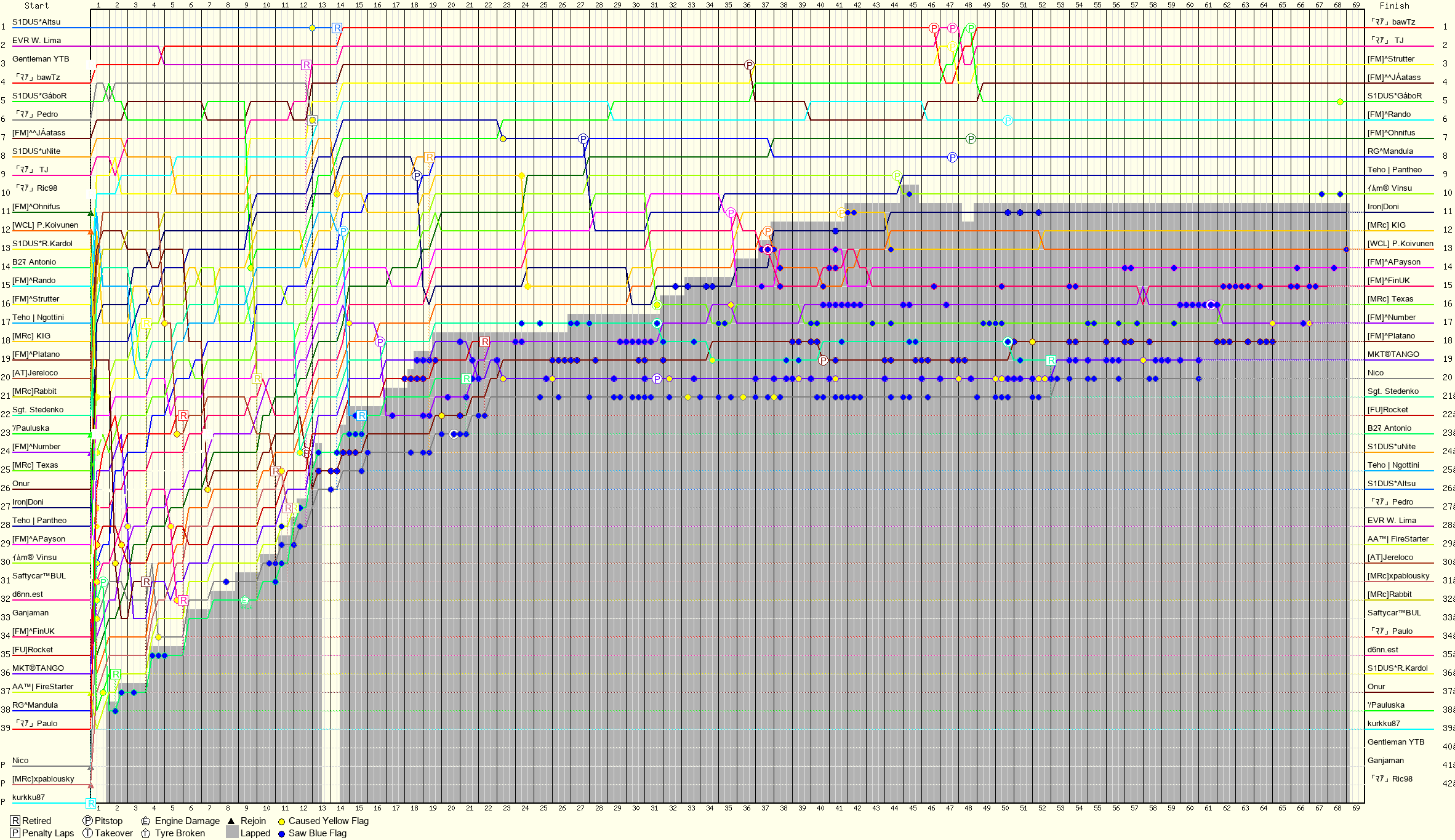The image size is (1455, 840).
Task: Select the green pitstop marker in position 1 at lap 48
Action: click(971, 28)
